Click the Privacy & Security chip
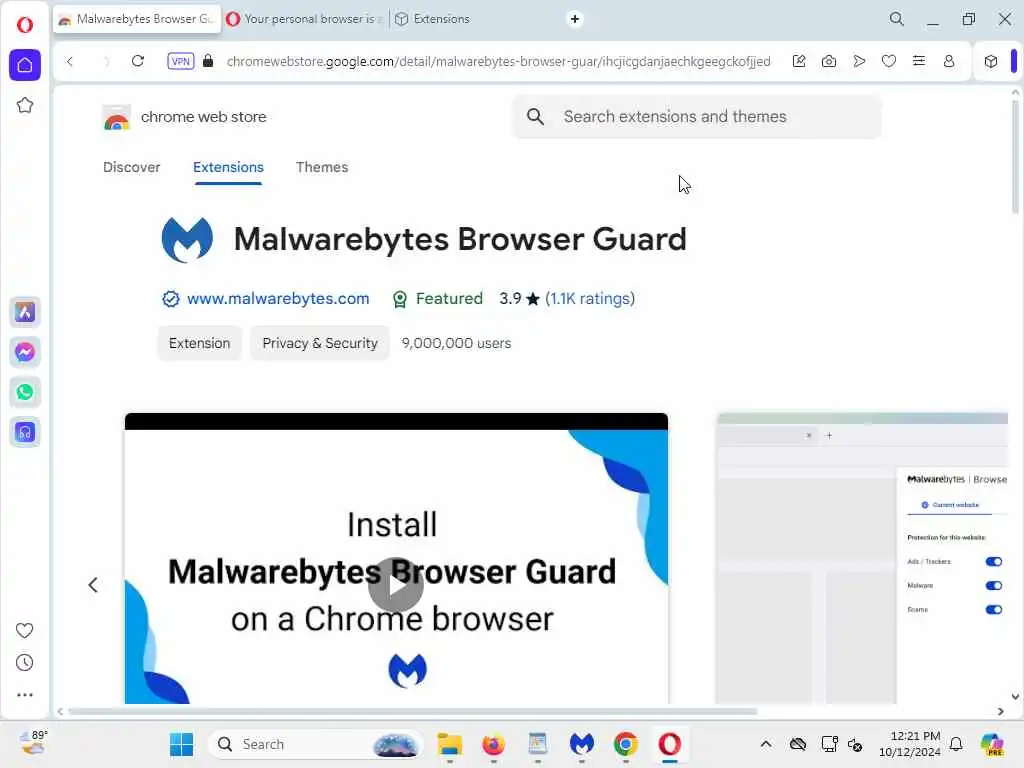1024x768 pixels. (x=320, y=344)
